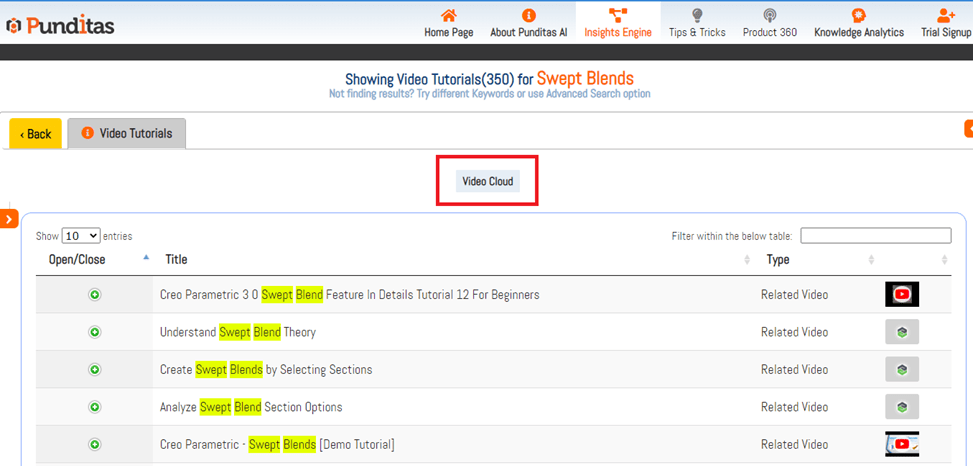973x466 pixels.
Task: Click the Video Cloud button
Action: coord(487,181)
